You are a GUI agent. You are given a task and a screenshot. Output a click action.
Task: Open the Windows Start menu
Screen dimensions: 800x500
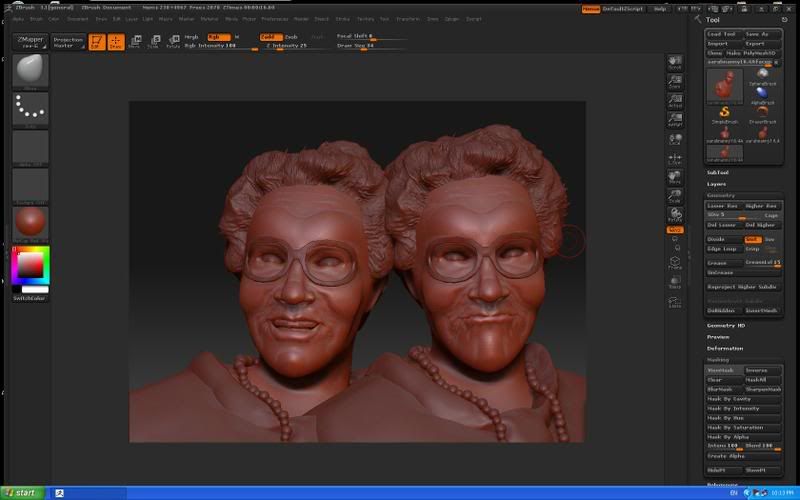[22, 493]
